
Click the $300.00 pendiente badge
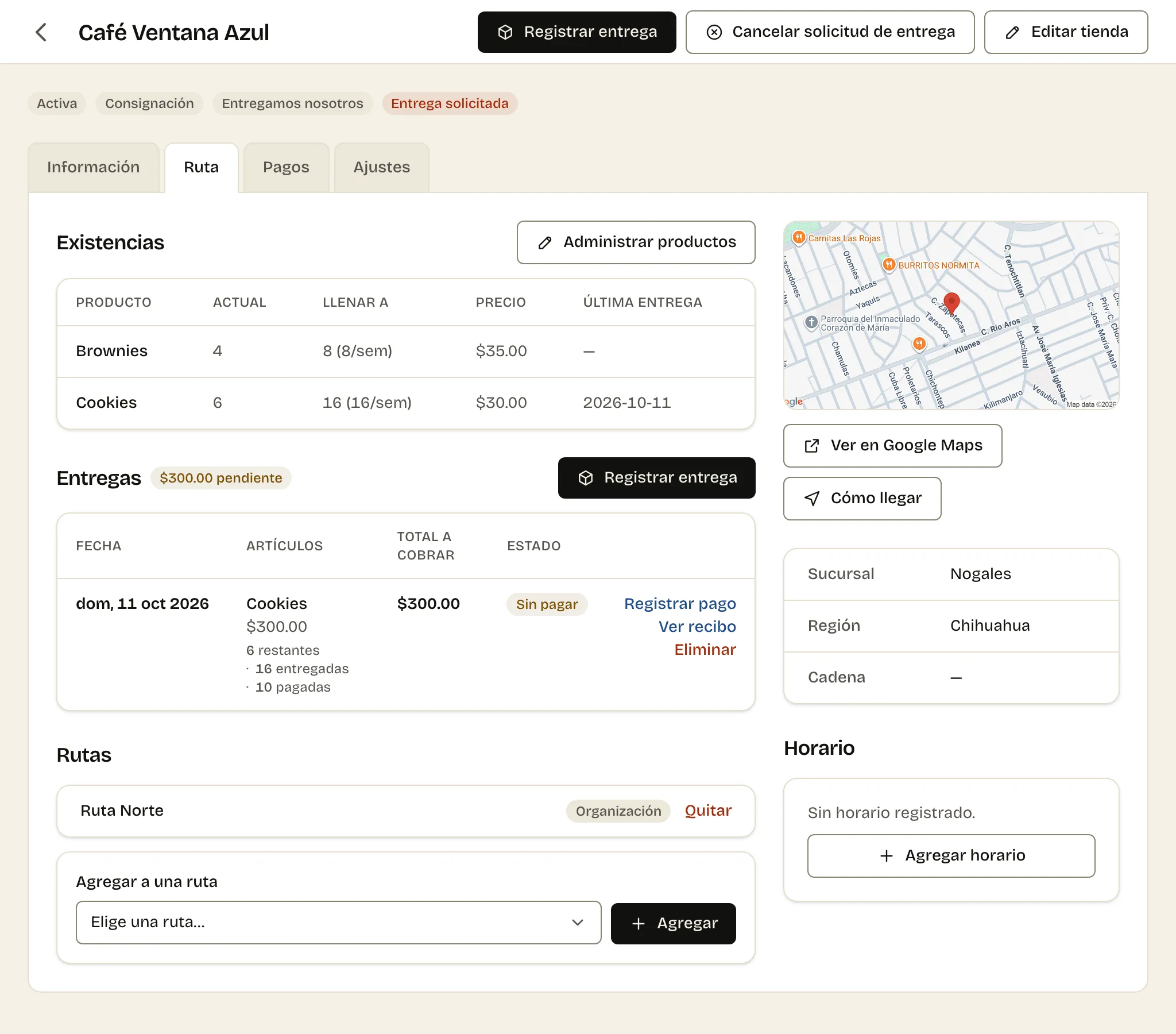(221, 478)
